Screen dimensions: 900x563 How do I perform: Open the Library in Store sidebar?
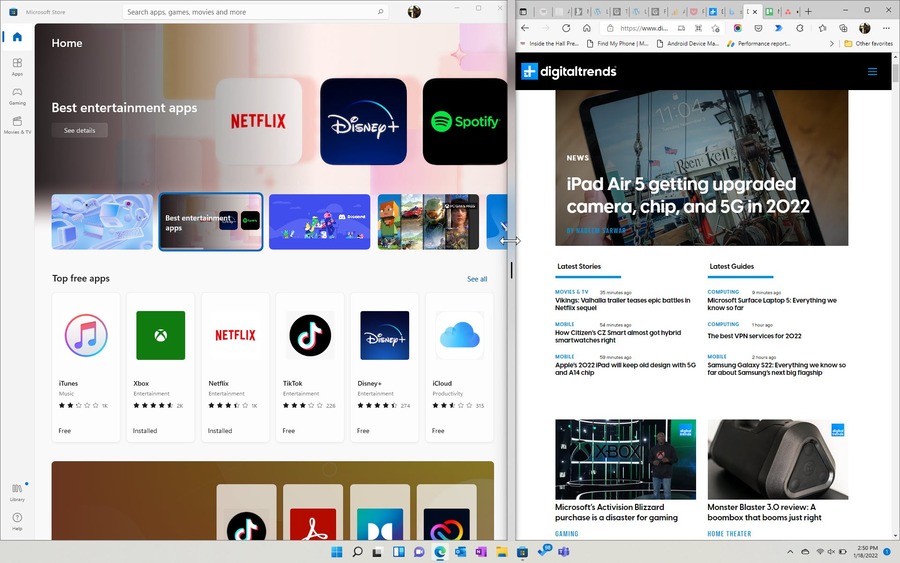click(17, 492)
